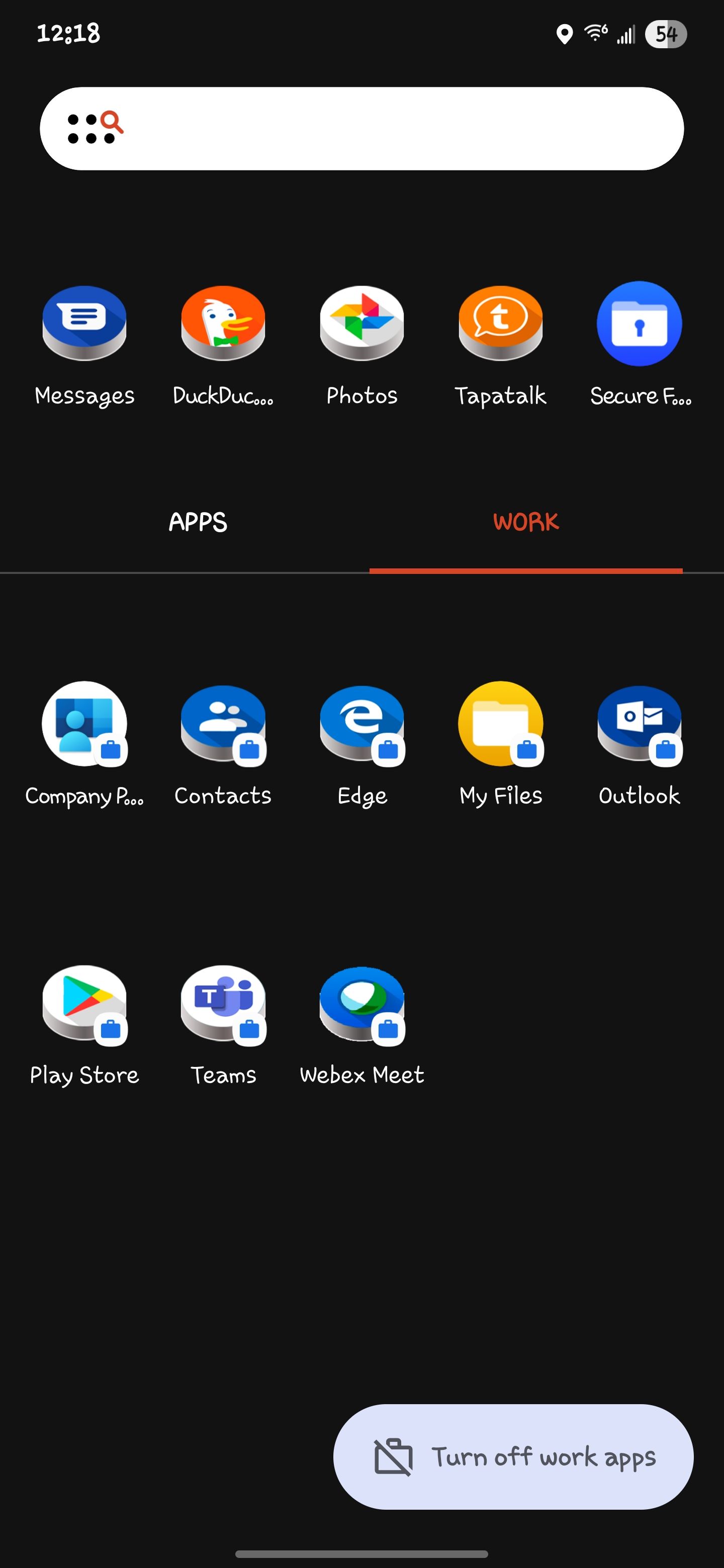This screenshot has width=724, height=1568.
Task: Switch to the APPS tab
Action: tap(198, 522)
